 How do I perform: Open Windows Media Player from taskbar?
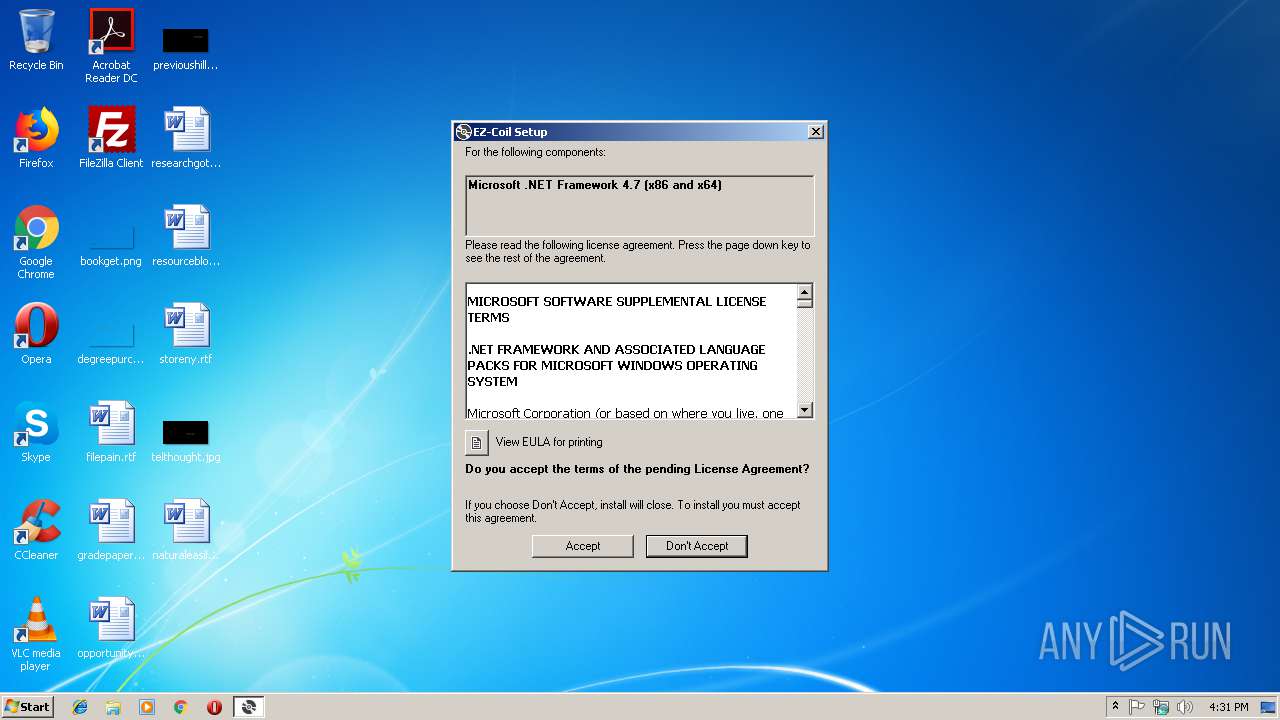click(x=147, y=707)
